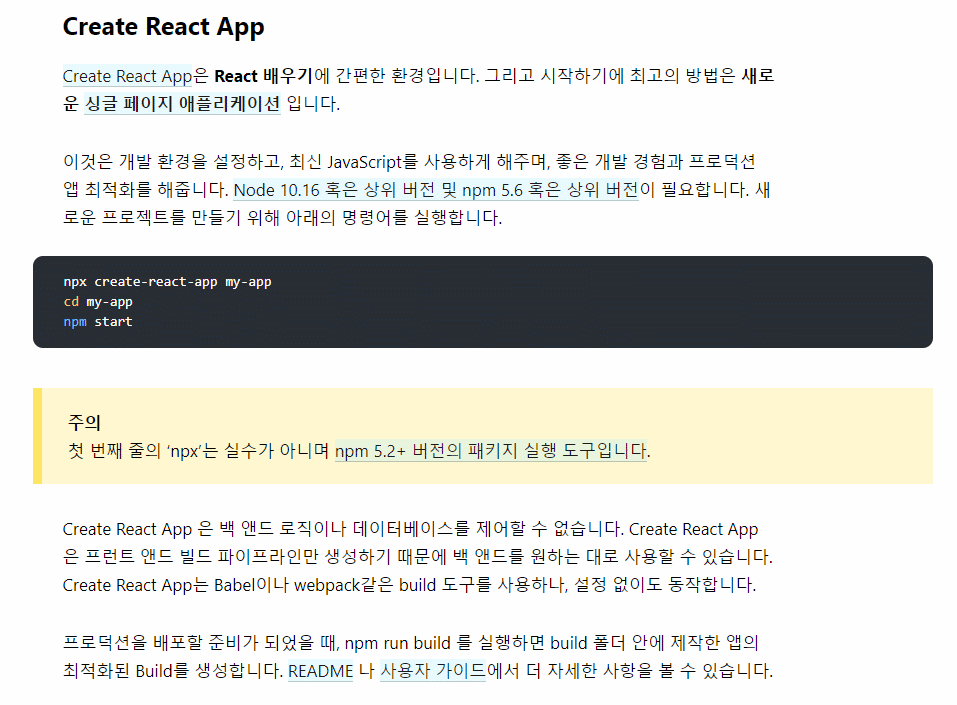Click the line starting '프로덕션을 배포할 준비가'
957x705 pixels.
tap(411, 643)
